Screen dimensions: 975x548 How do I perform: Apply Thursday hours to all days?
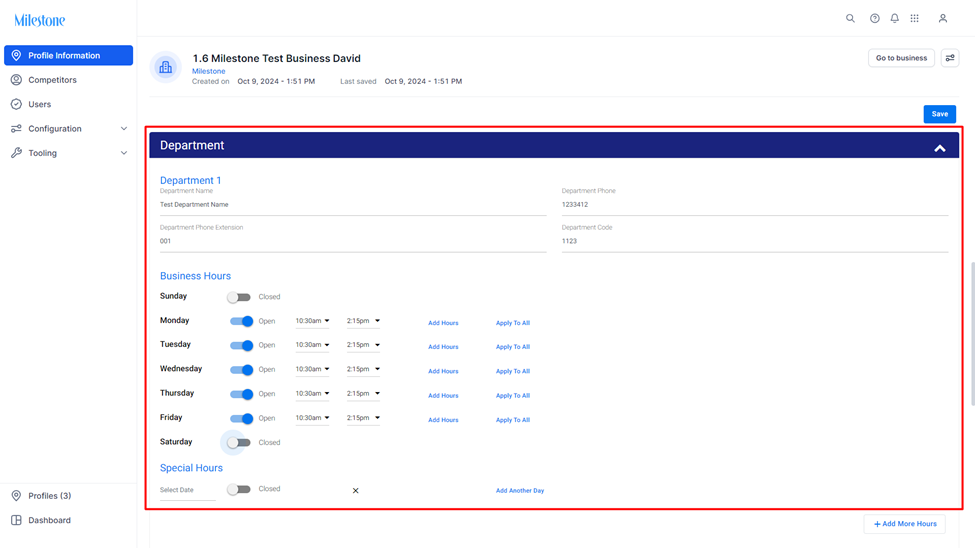(513, 396)
